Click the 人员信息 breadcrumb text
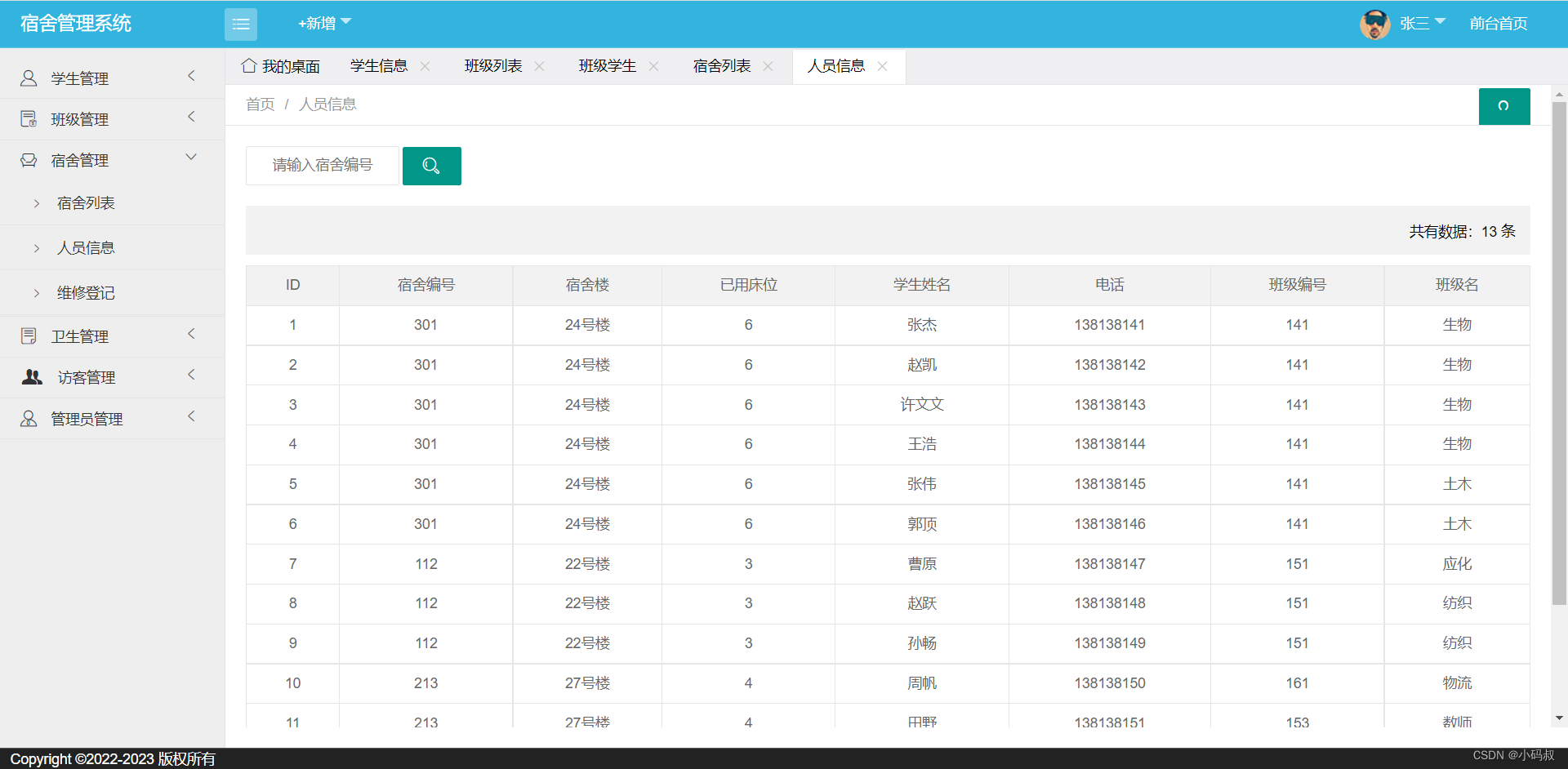 (327, 104)
